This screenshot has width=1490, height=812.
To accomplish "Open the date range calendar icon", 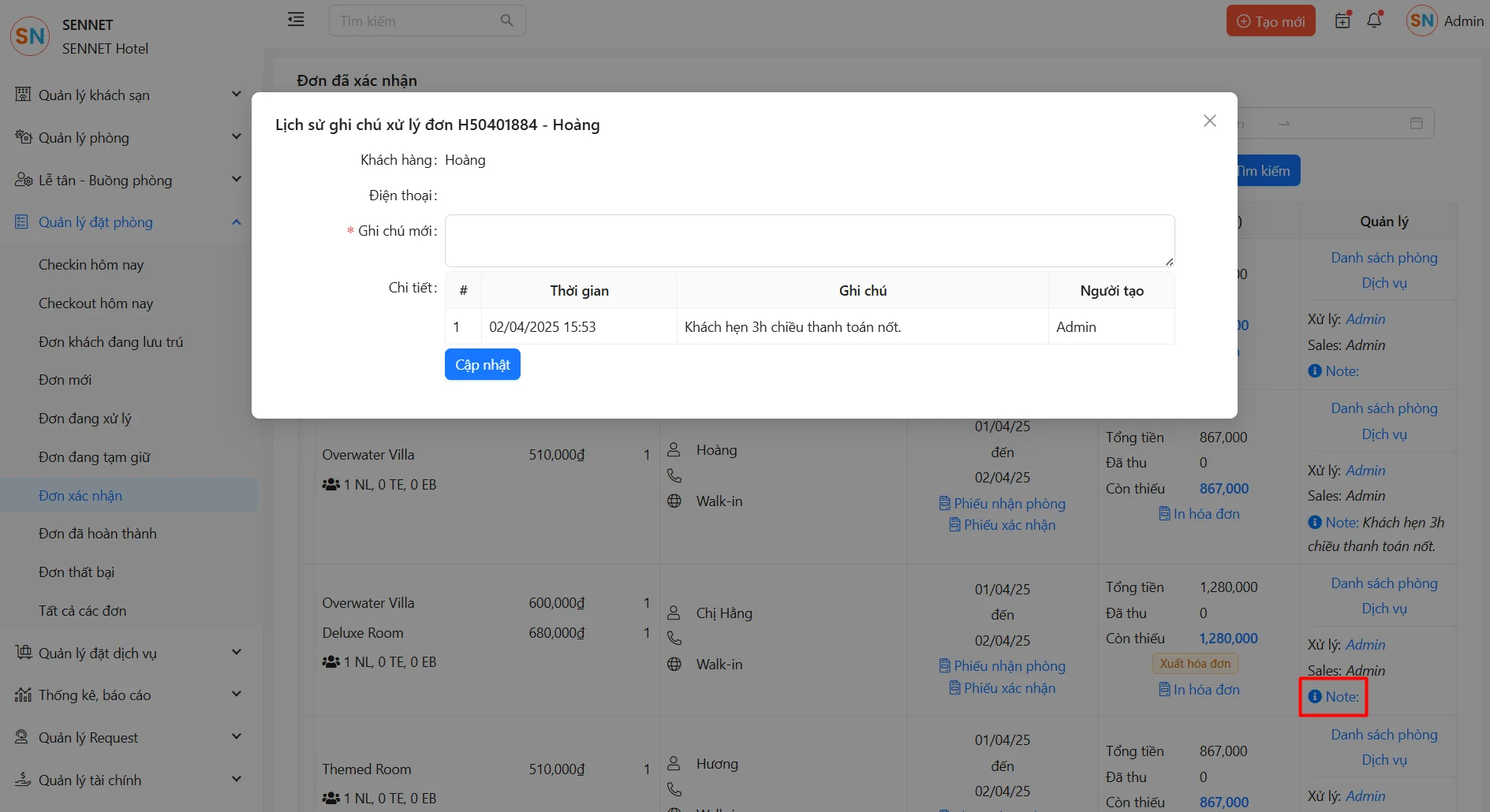I will (1416, 123).
